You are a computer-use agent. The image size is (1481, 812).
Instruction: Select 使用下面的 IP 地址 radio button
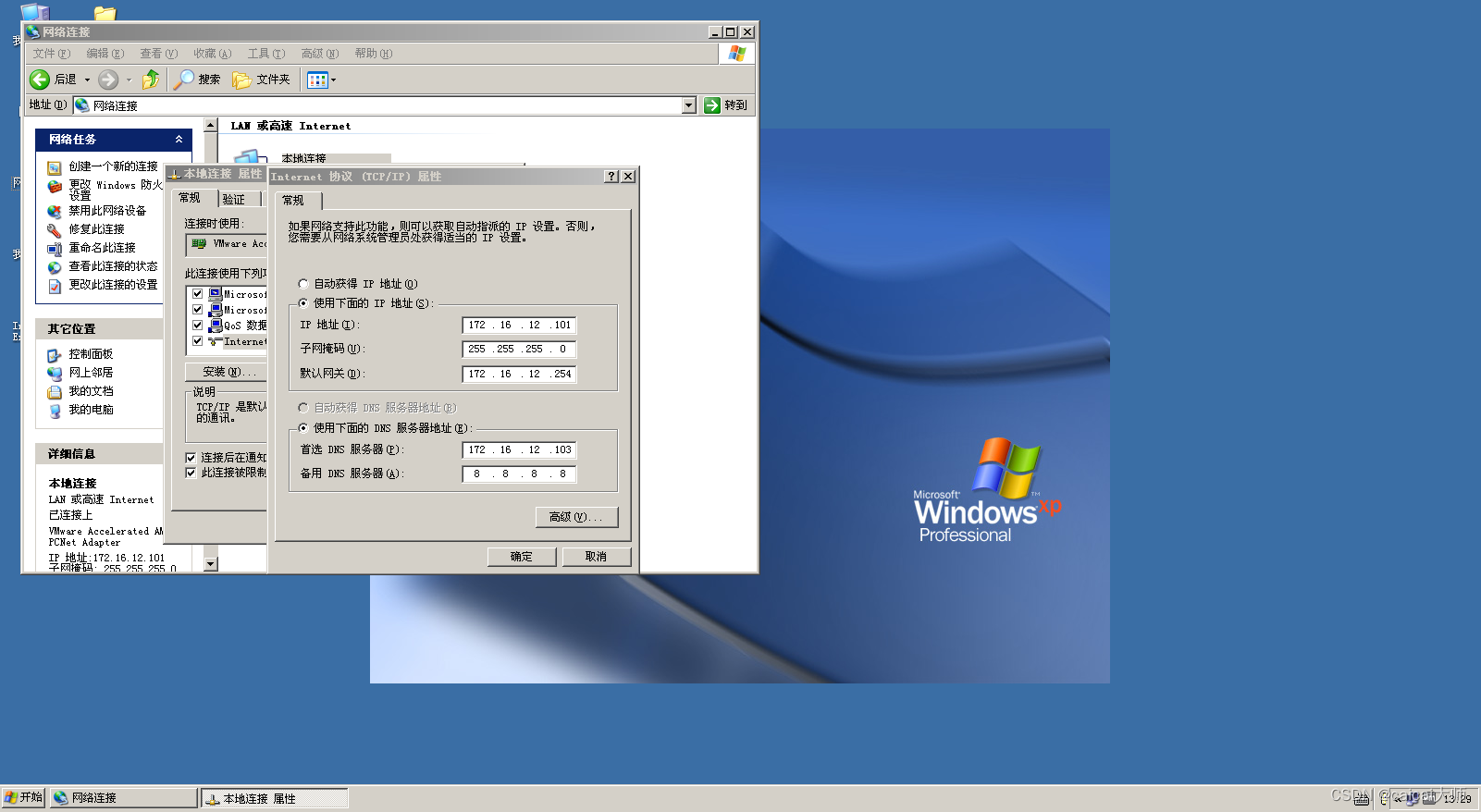302,303
